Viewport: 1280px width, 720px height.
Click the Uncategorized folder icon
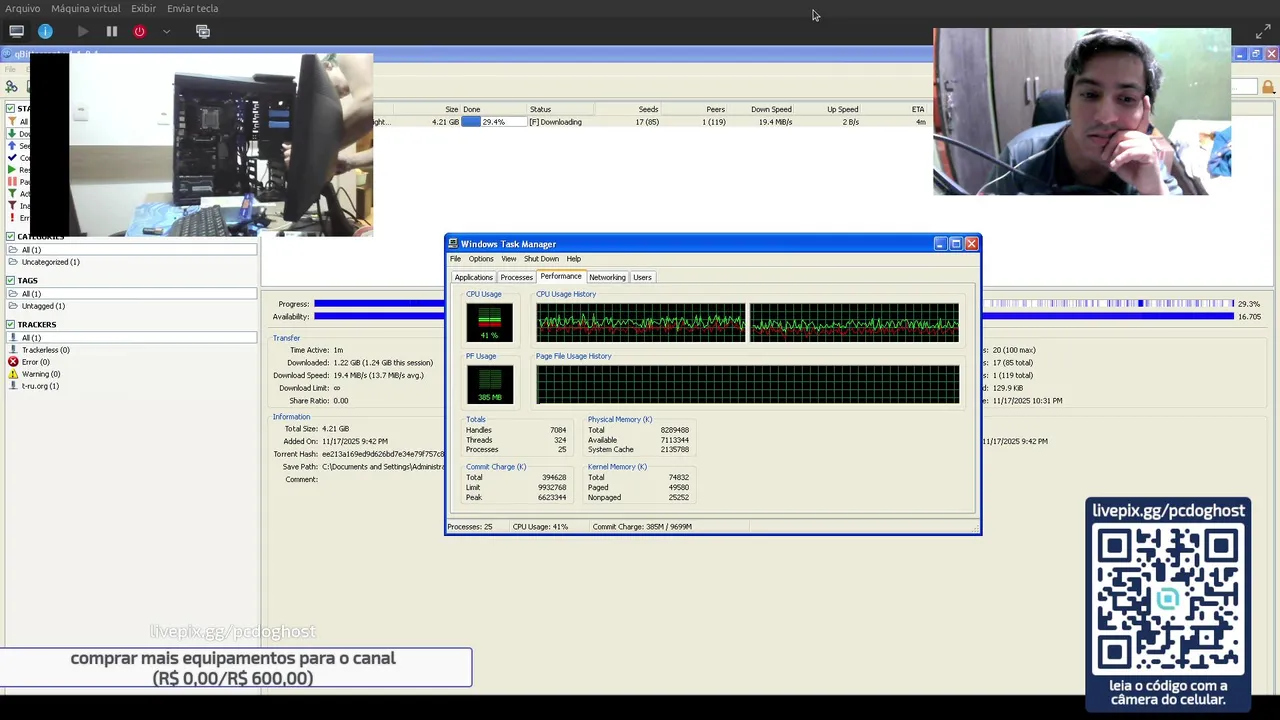click(x=13, y=262)
